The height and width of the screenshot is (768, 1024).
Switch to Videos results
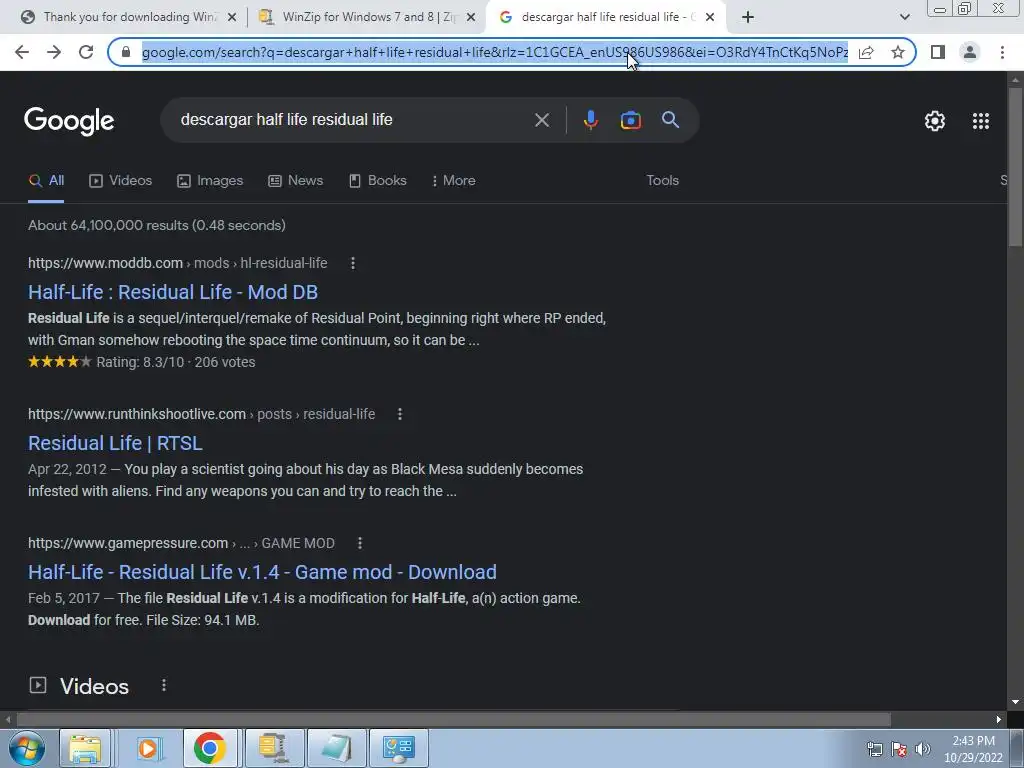(x=121, y=180)
